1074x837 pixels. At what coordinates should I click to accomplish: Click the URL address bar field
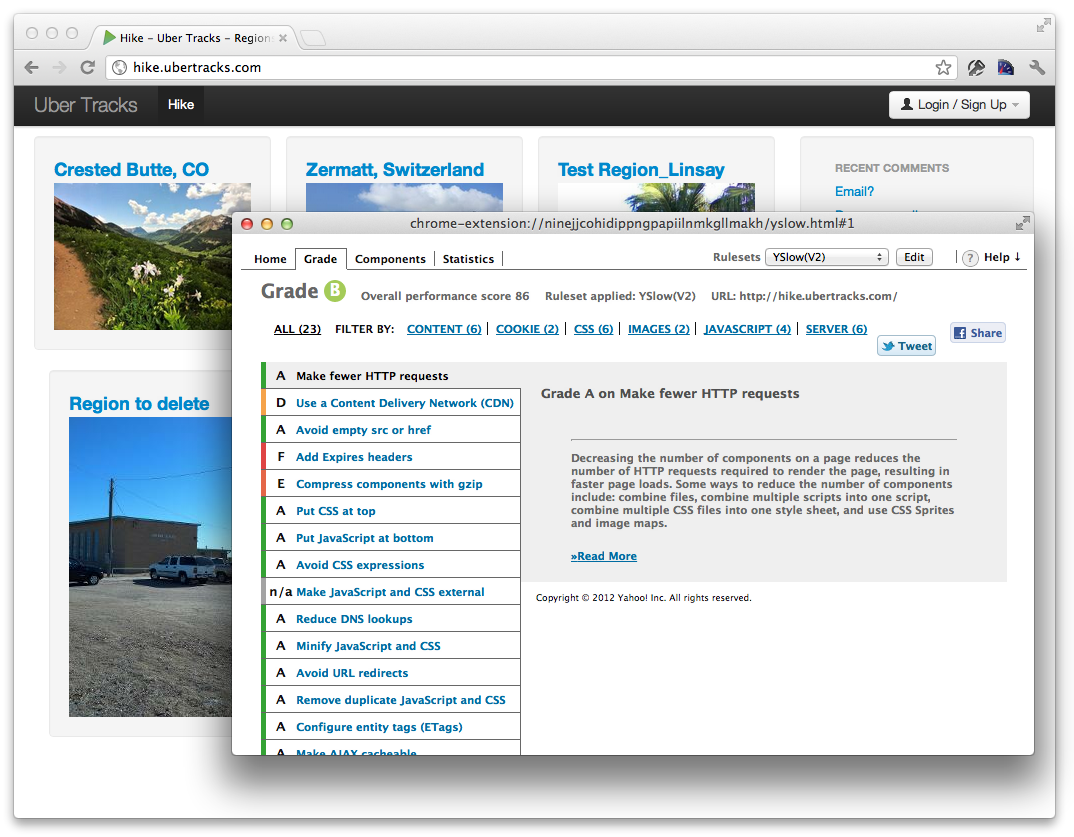click(520, 68)
